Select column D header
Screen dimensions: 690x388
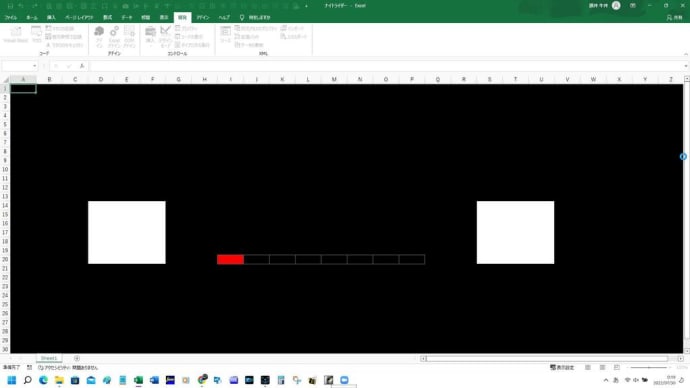point(101,79)
